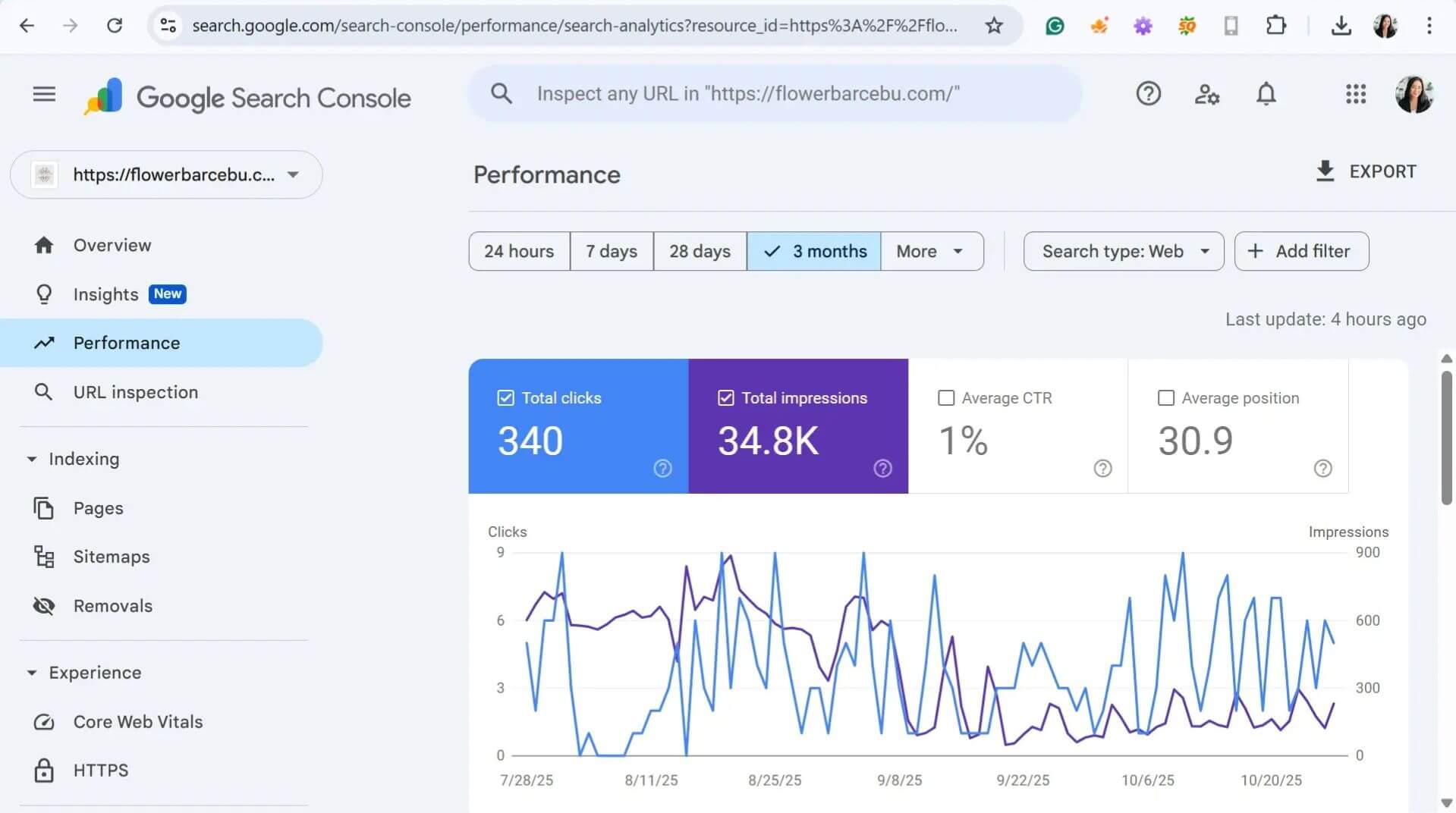
Task: Collapse the Indexing section
Action: [32, 460]
